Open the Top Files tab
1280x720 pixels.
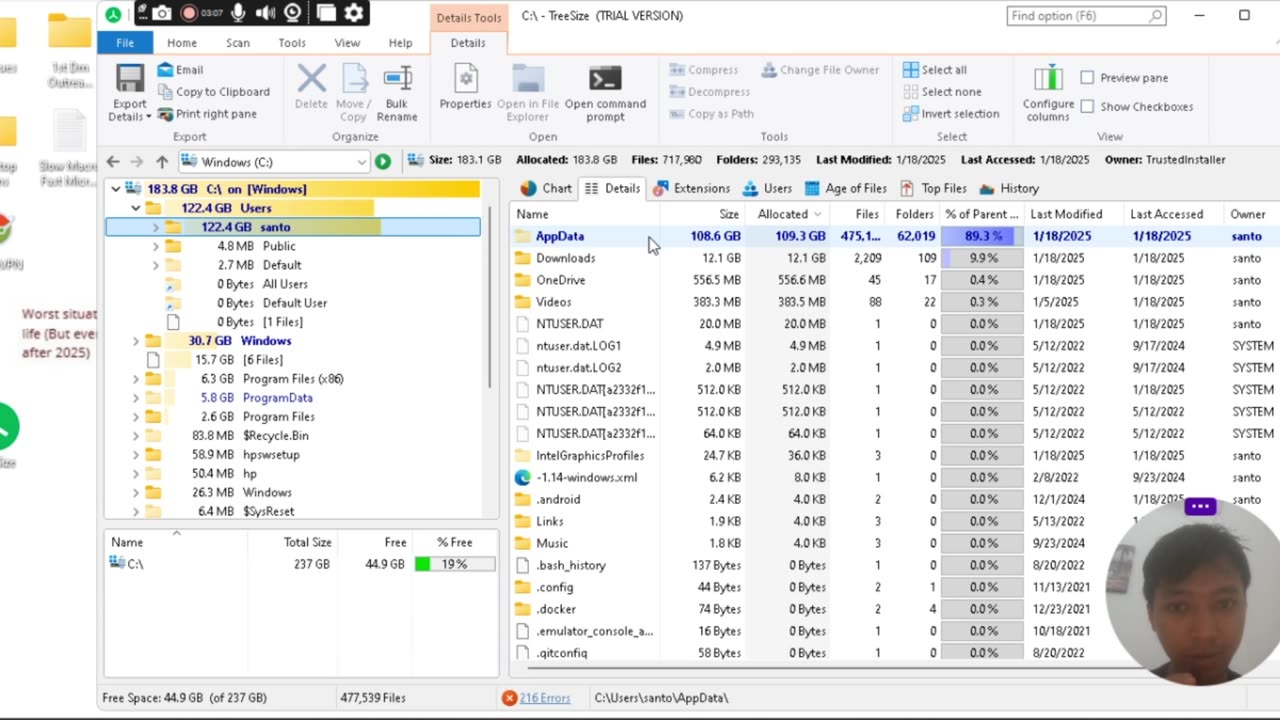point(933,188)
